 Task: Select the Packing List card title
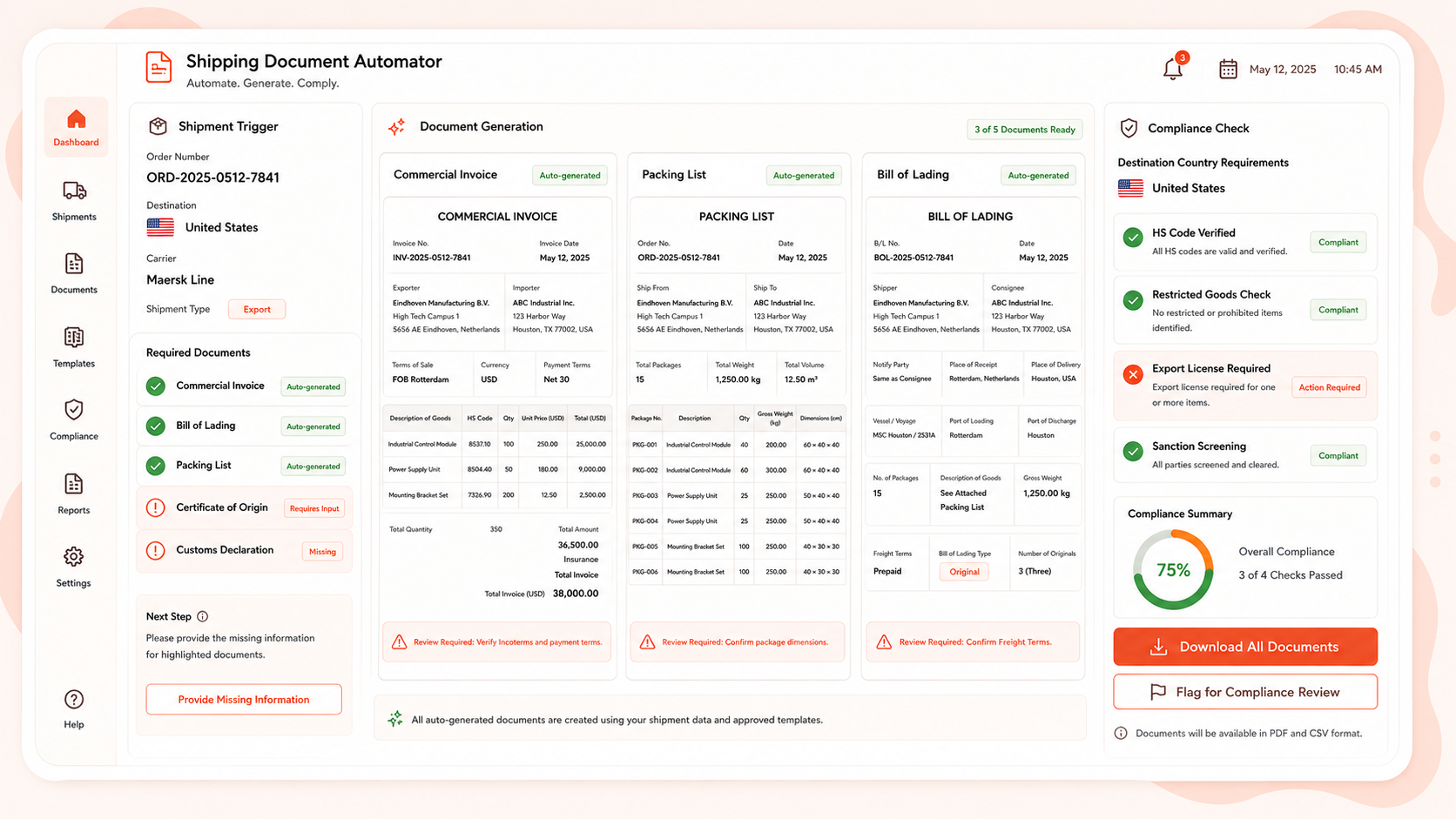point(674,175)
